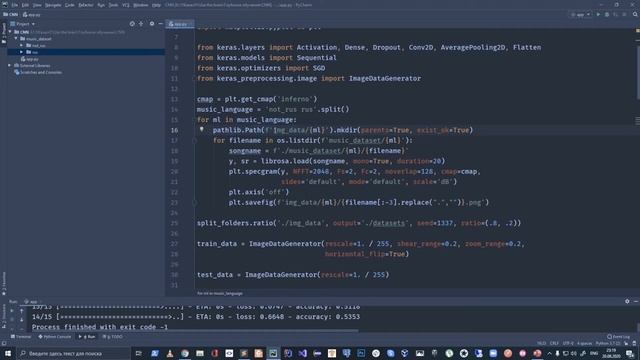Collapse the CNN root project node
Screen dimensions: 640x360
point(10,32)
